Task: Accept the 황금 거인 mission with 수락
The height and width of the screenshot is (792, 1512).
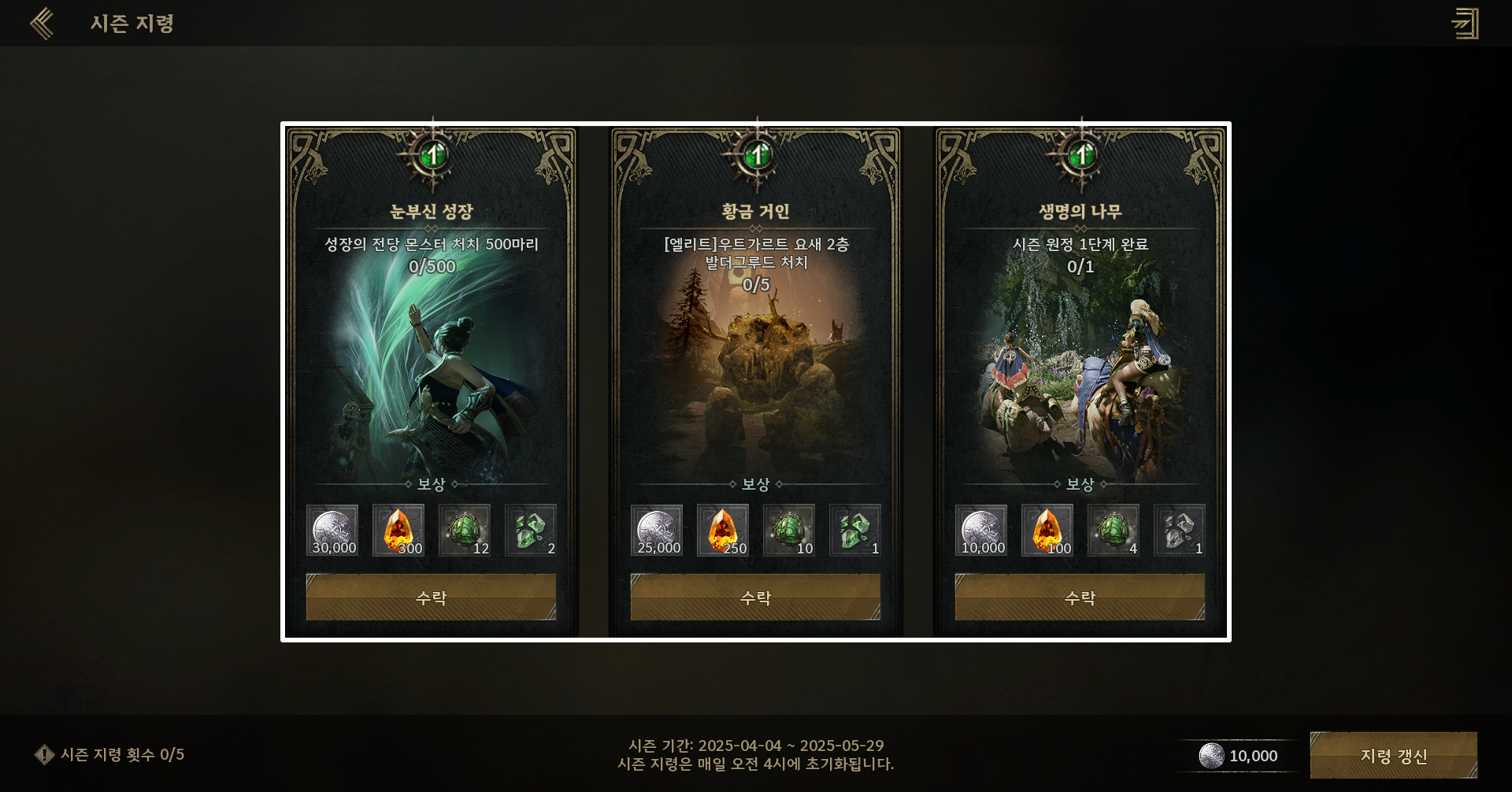Action: click(x=755, y=598)
